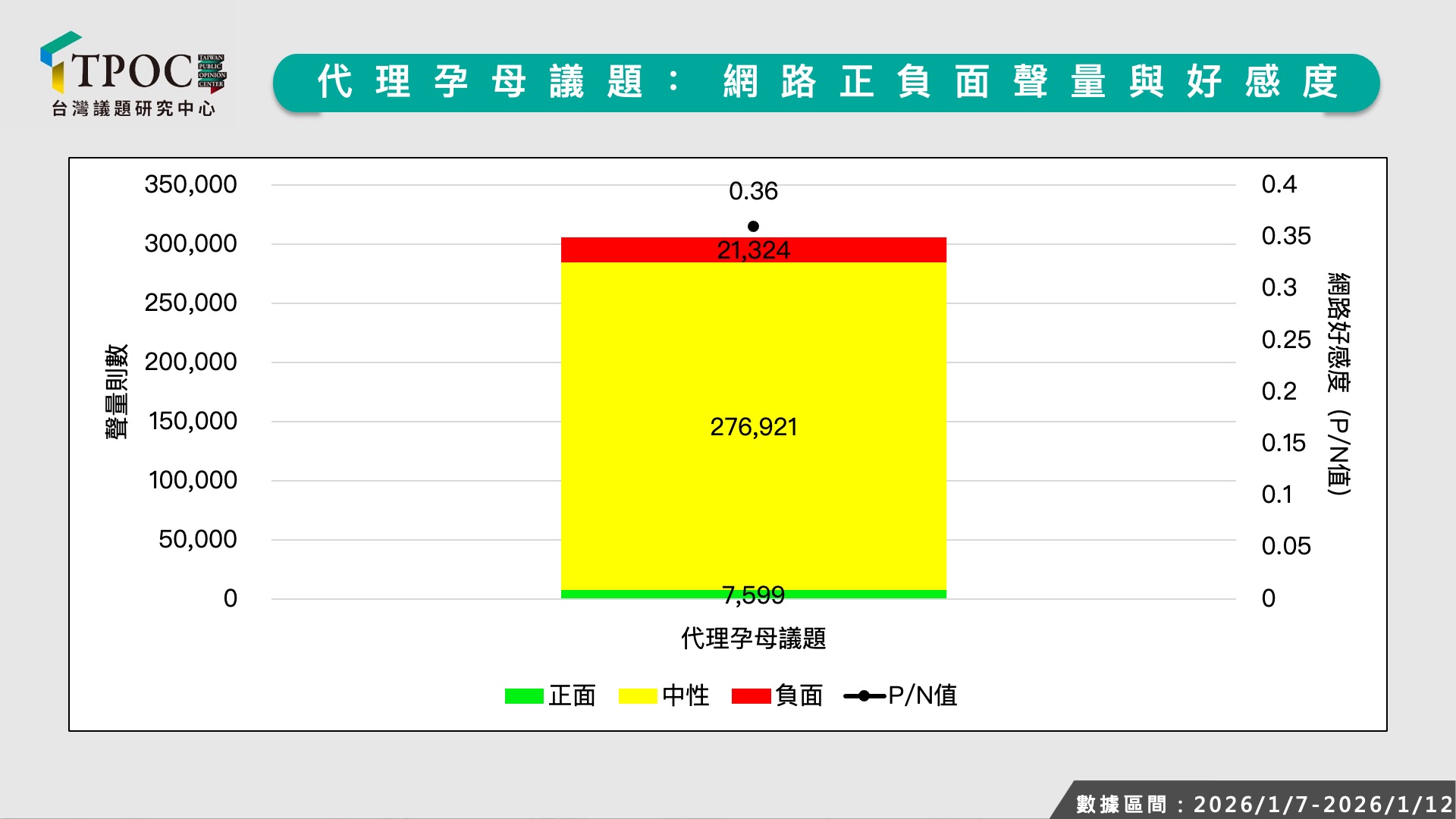Click the 台灣議題研究中心 text under logo

(x=133, y=109)
